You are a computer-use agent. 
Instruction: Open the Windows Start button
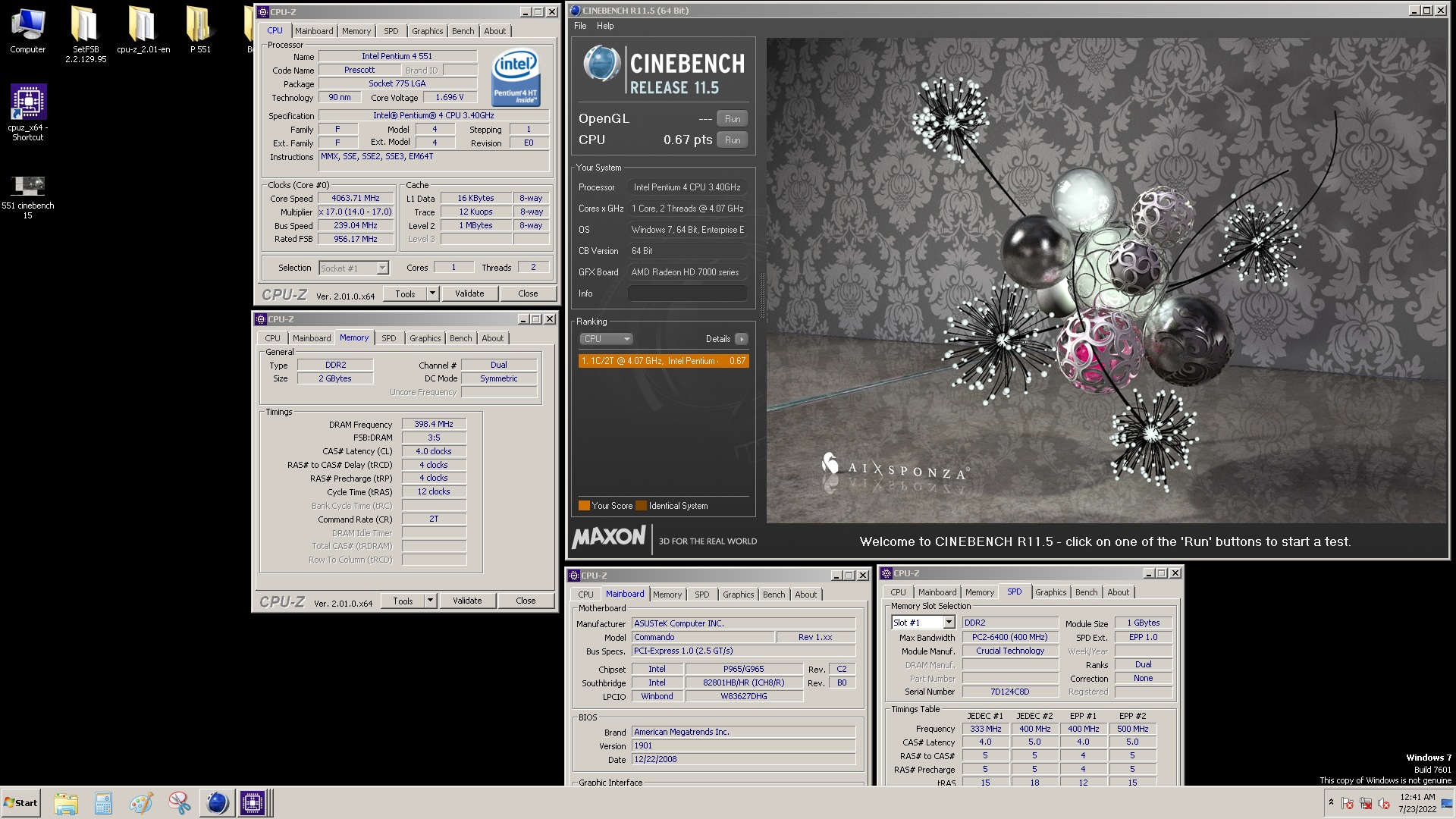(20, 803)
